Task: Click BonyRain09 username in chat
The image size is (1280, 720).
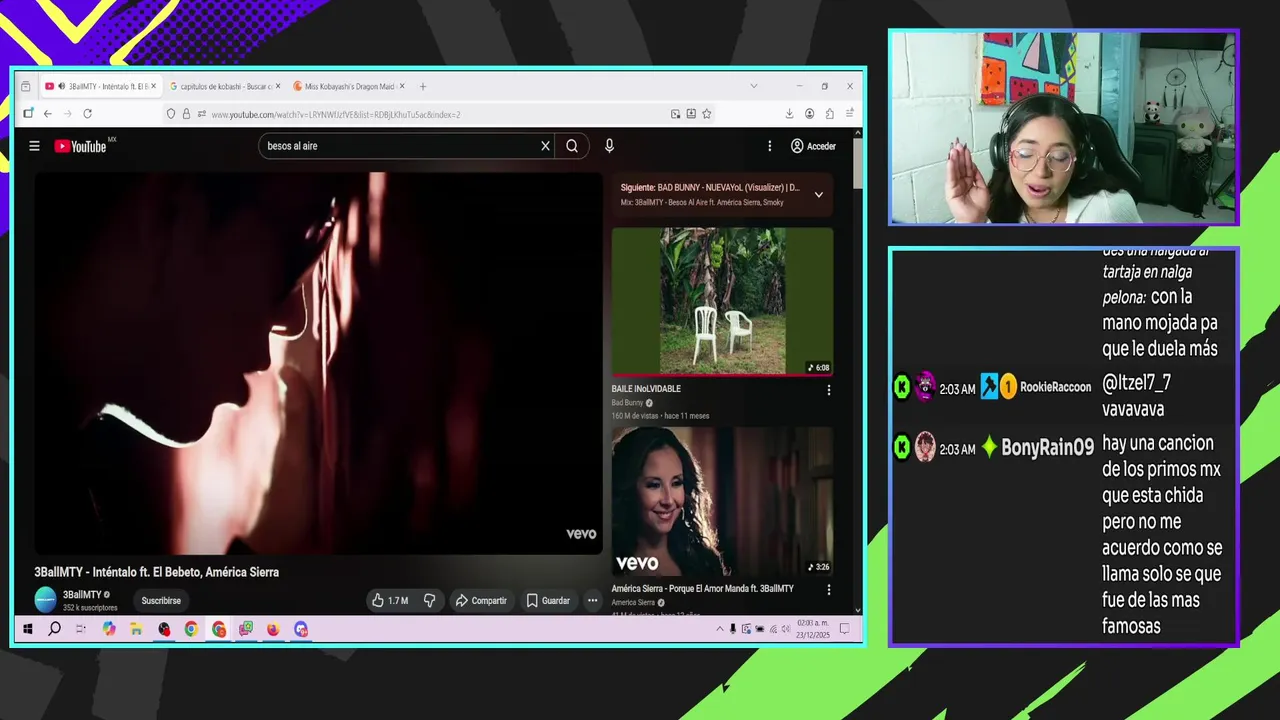Action: pyautogui.click(x=1048, y=448)
